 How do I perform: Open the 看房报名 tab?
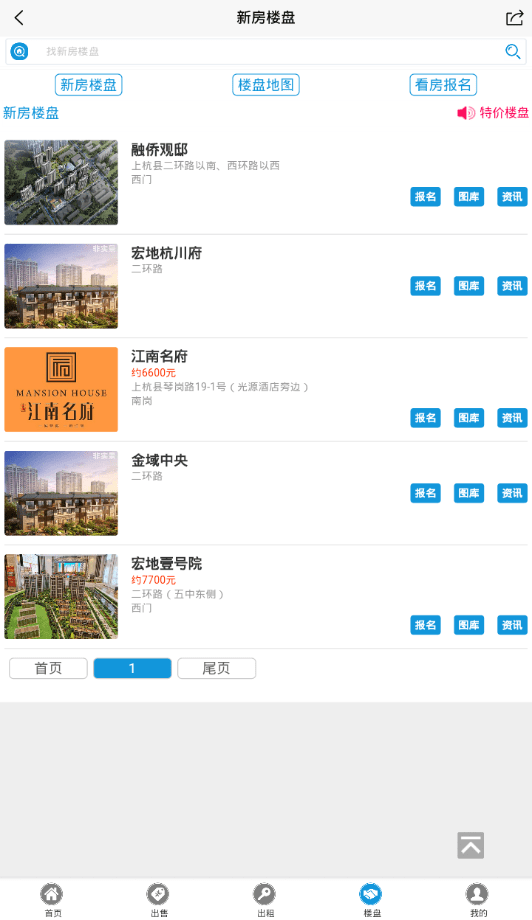click(443, 85)
